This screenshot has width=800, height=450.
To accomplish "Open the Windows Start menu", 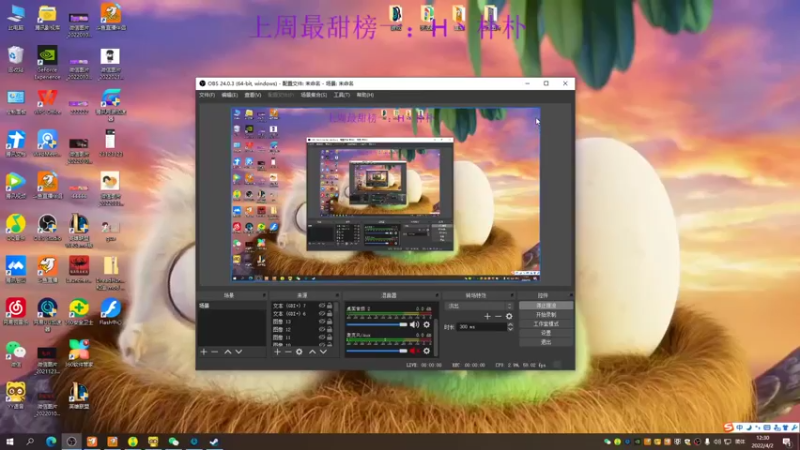I will 10,442.
